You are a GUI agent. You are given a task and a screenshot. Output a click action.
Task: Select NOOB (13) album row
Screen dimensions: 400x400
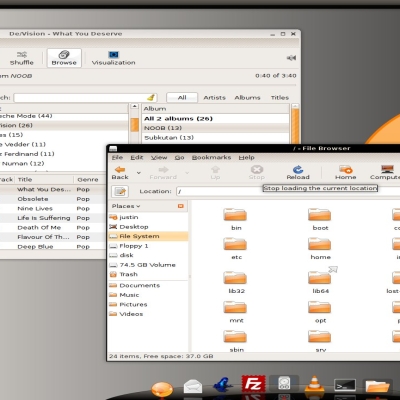click(x=216, y=128)
